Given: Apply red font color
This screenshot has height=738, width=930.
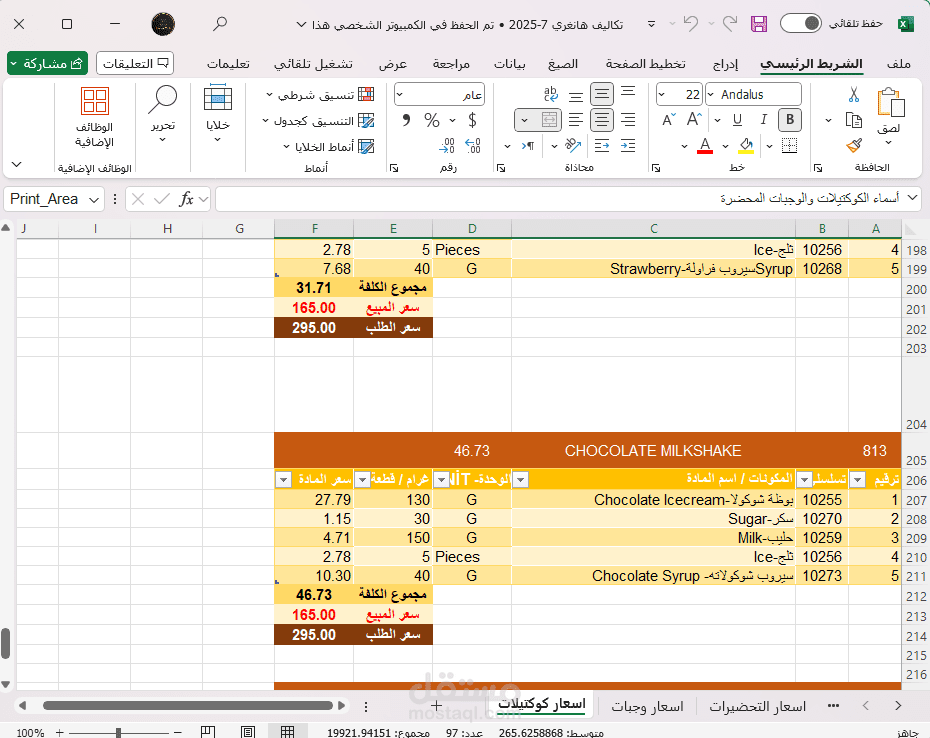Looking at the screenshot, I should click(x=705, y=145).
